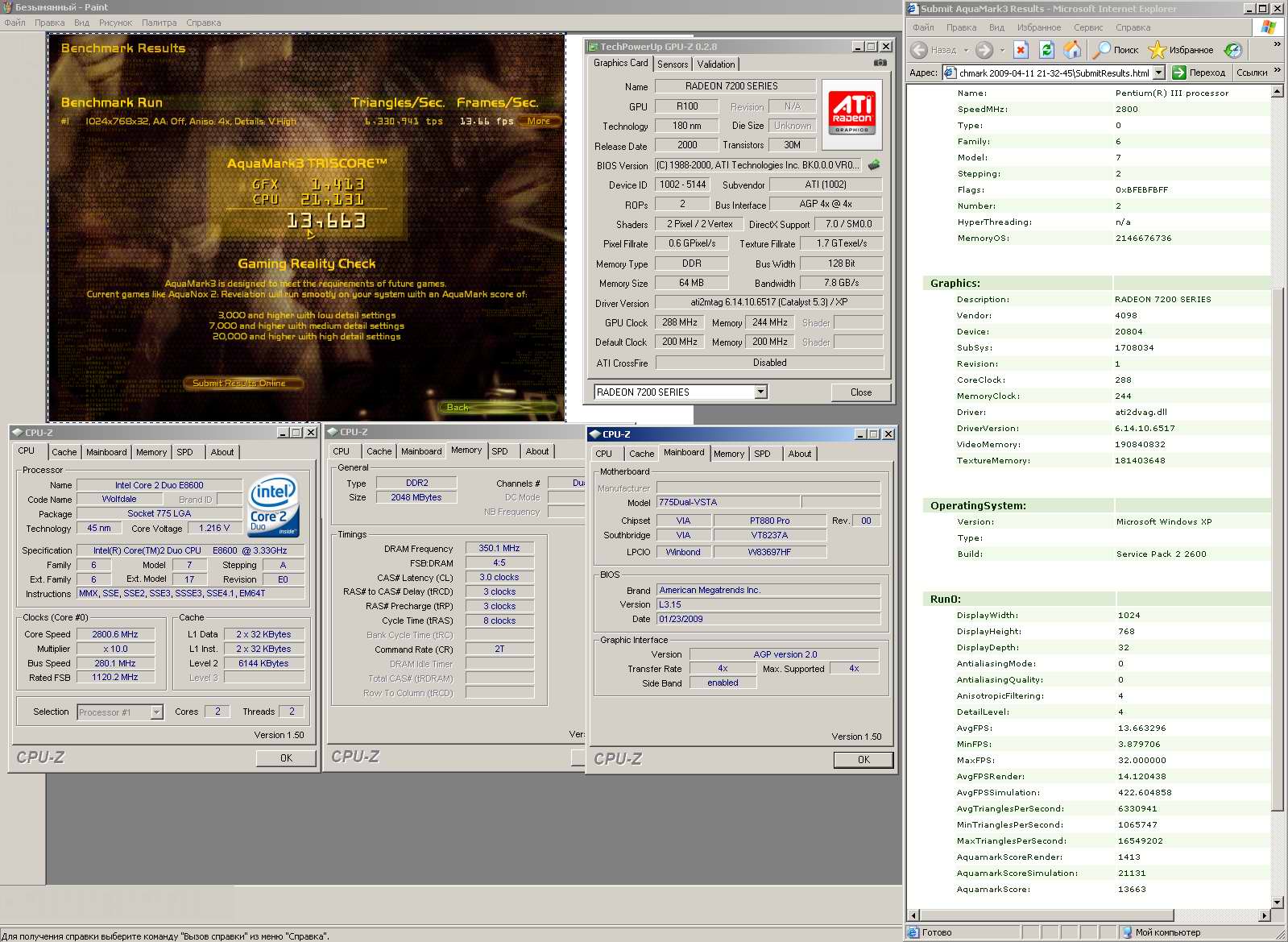This screenshot has width=1288, height=942.
Task: Switch to the Validation tab in GPU-Z
Action: pyautogui.click(x=716, y=64)
